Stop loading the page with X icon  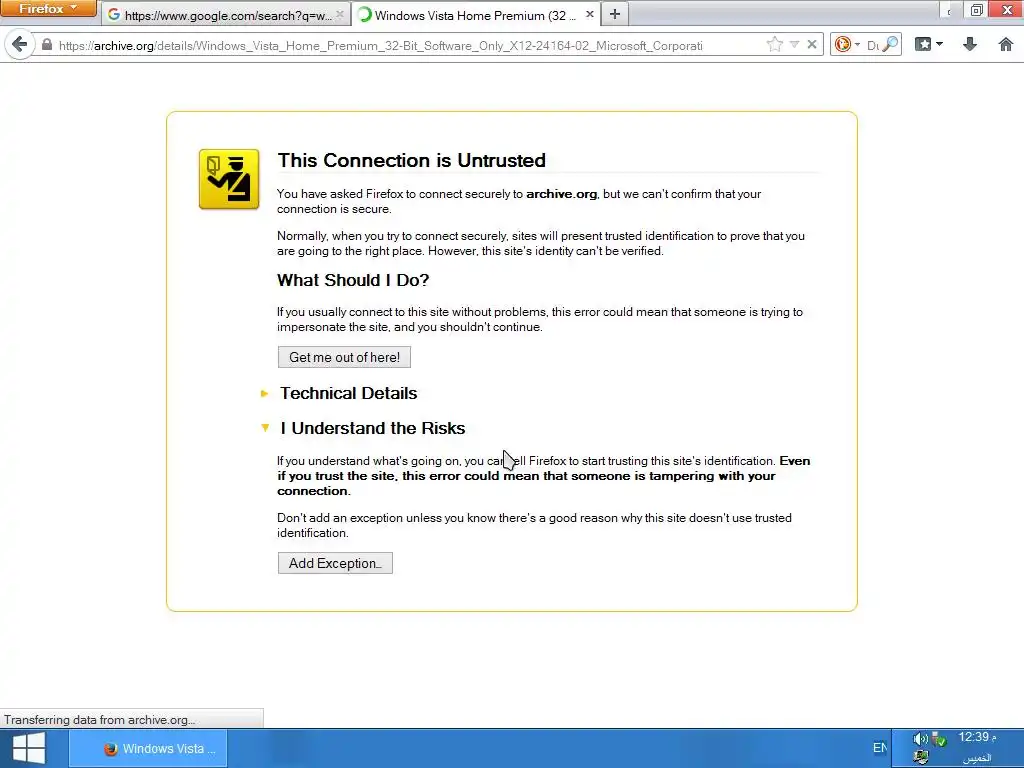(x=812, y=44)
